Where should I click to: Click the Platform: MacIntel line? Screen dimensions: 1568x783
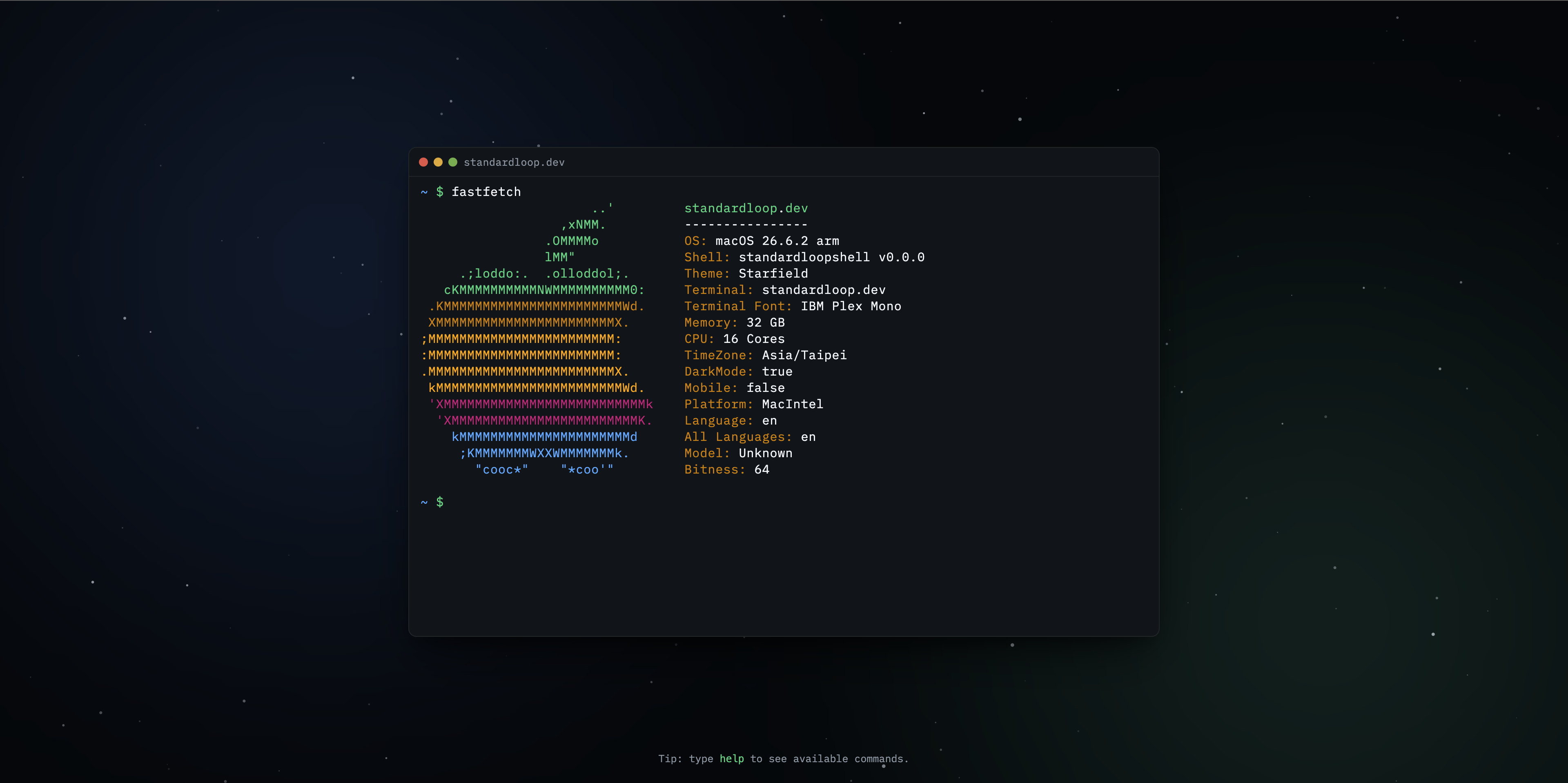753,404
